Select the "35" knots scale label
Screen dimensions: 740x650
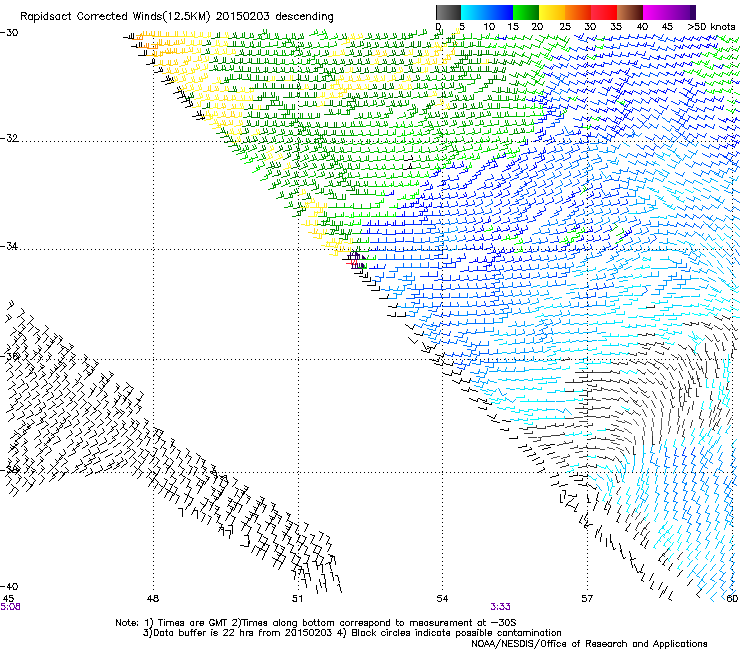point(616,27)
